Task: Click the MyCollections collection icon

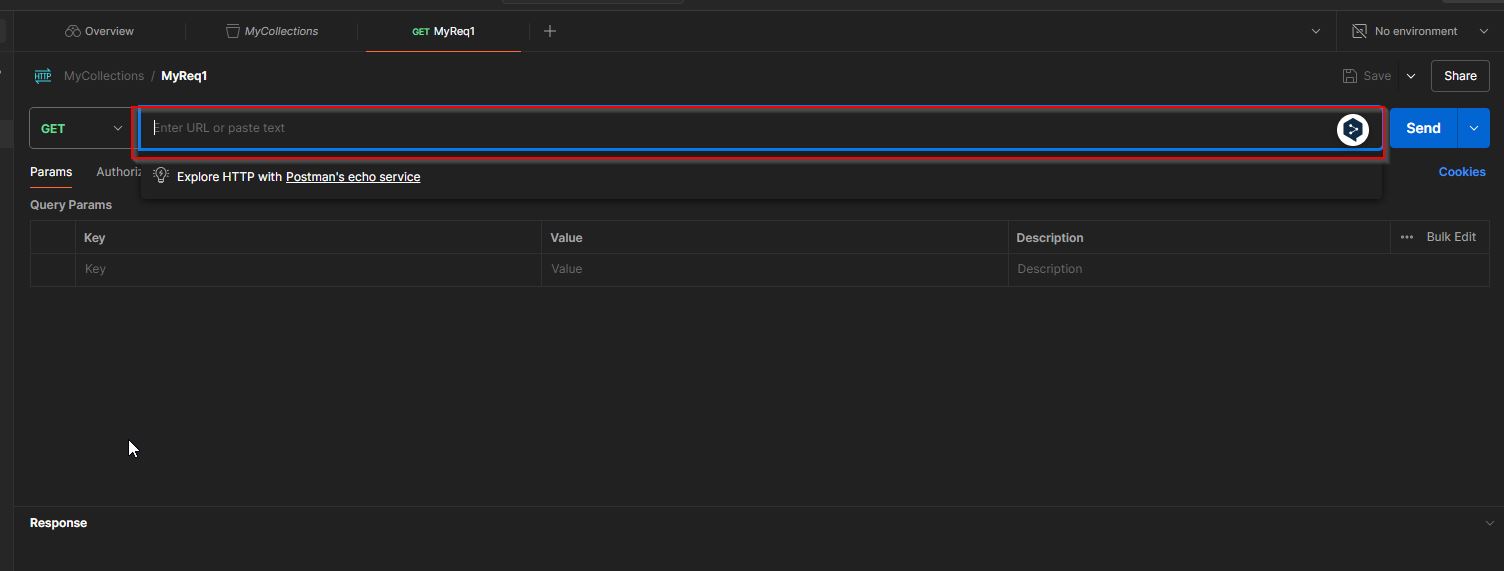Action: click(233, 31)
